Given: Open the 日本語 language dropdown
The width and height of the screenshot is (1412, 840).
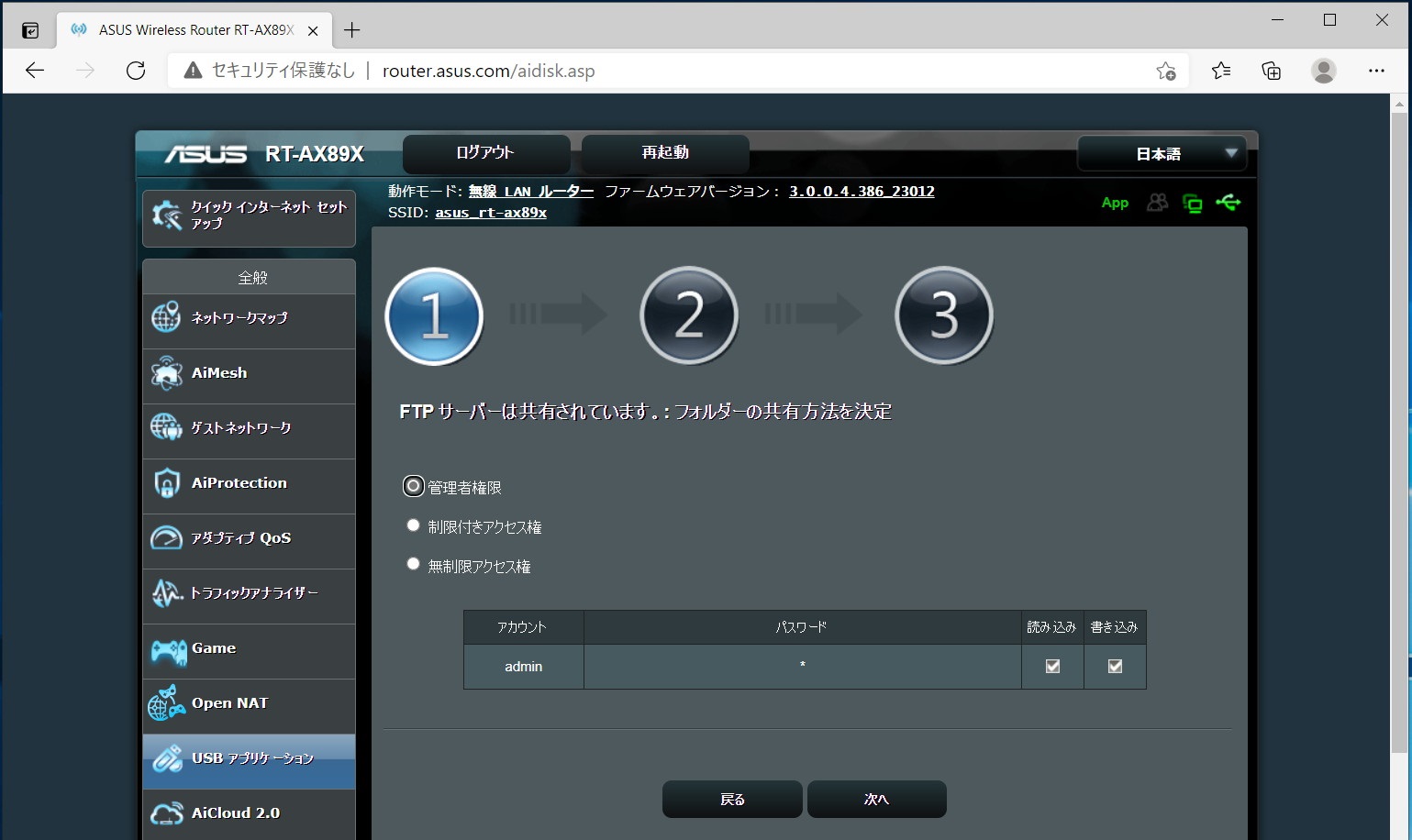Looking at the screenshot, I should pyautogui.click(x=1162, y=154).
